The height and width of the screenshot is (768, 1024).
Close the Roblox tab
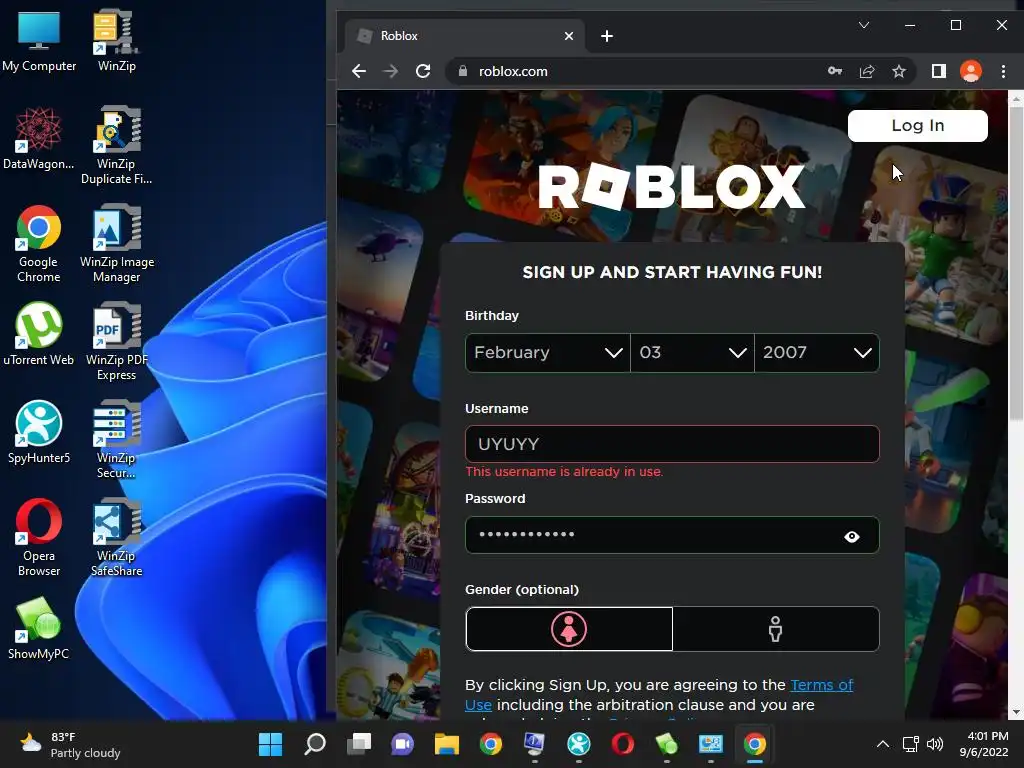569,36
